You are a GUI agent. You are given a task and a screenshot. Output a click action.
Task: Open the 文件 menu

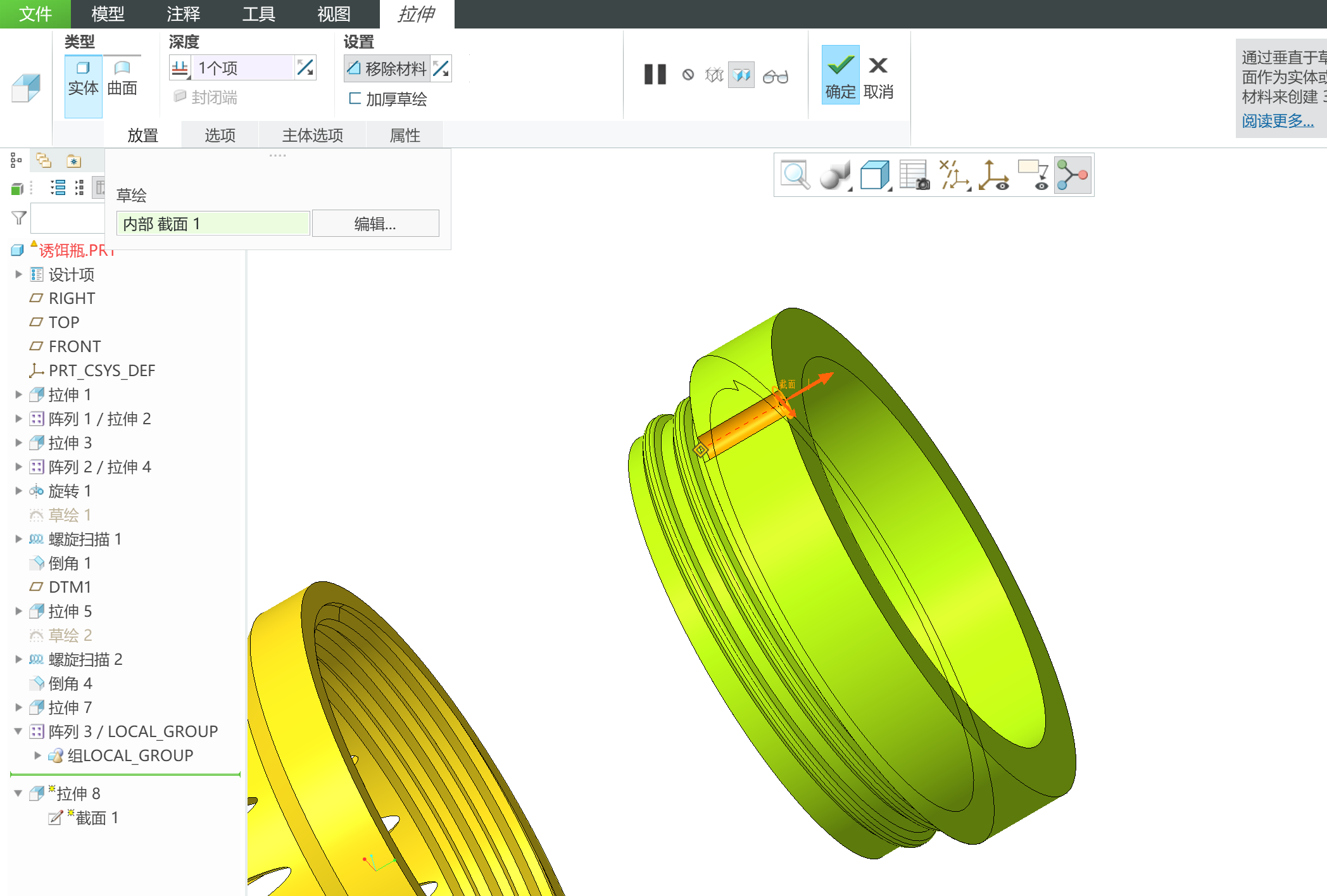point(35,14)
